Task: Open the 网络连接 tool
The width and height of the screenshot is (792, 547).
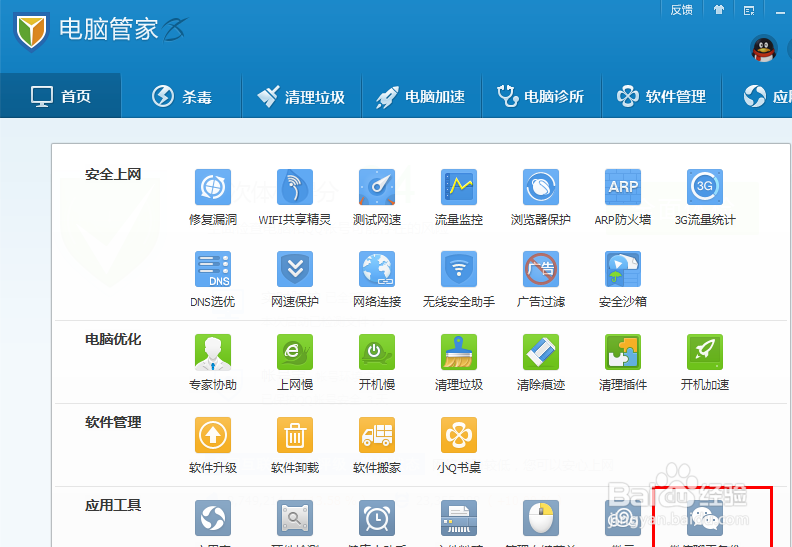Action: click(377, 279)
